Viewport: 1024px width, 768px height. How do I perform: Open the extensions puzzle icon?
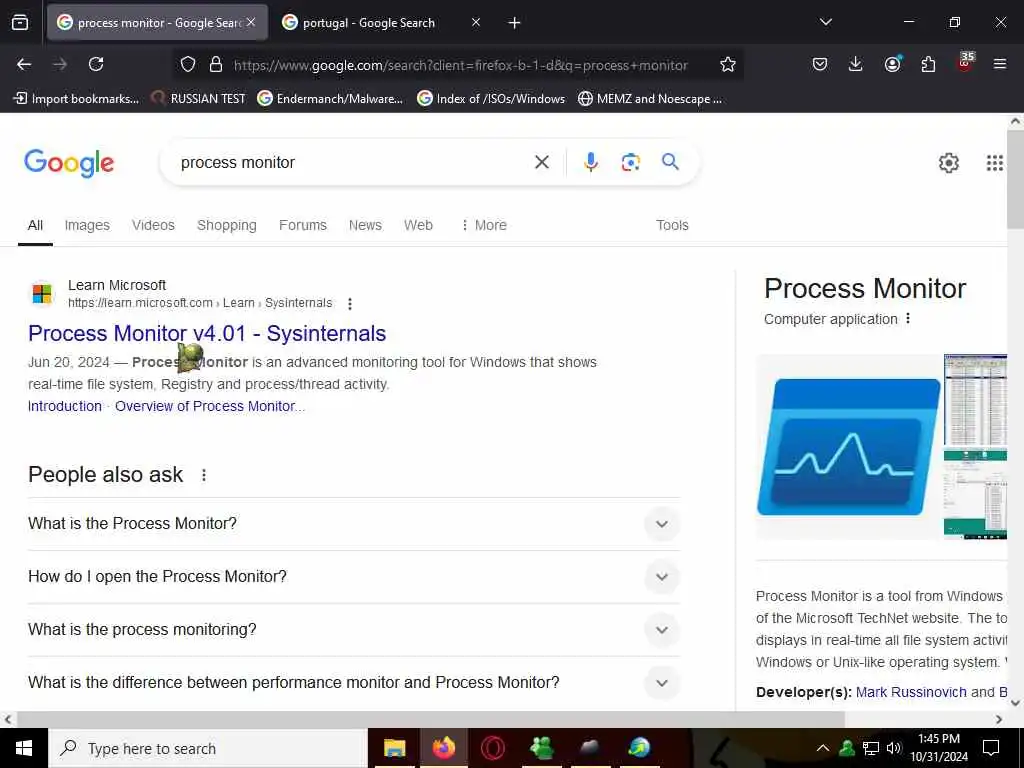pyautogui.click(x=928, y=64)
